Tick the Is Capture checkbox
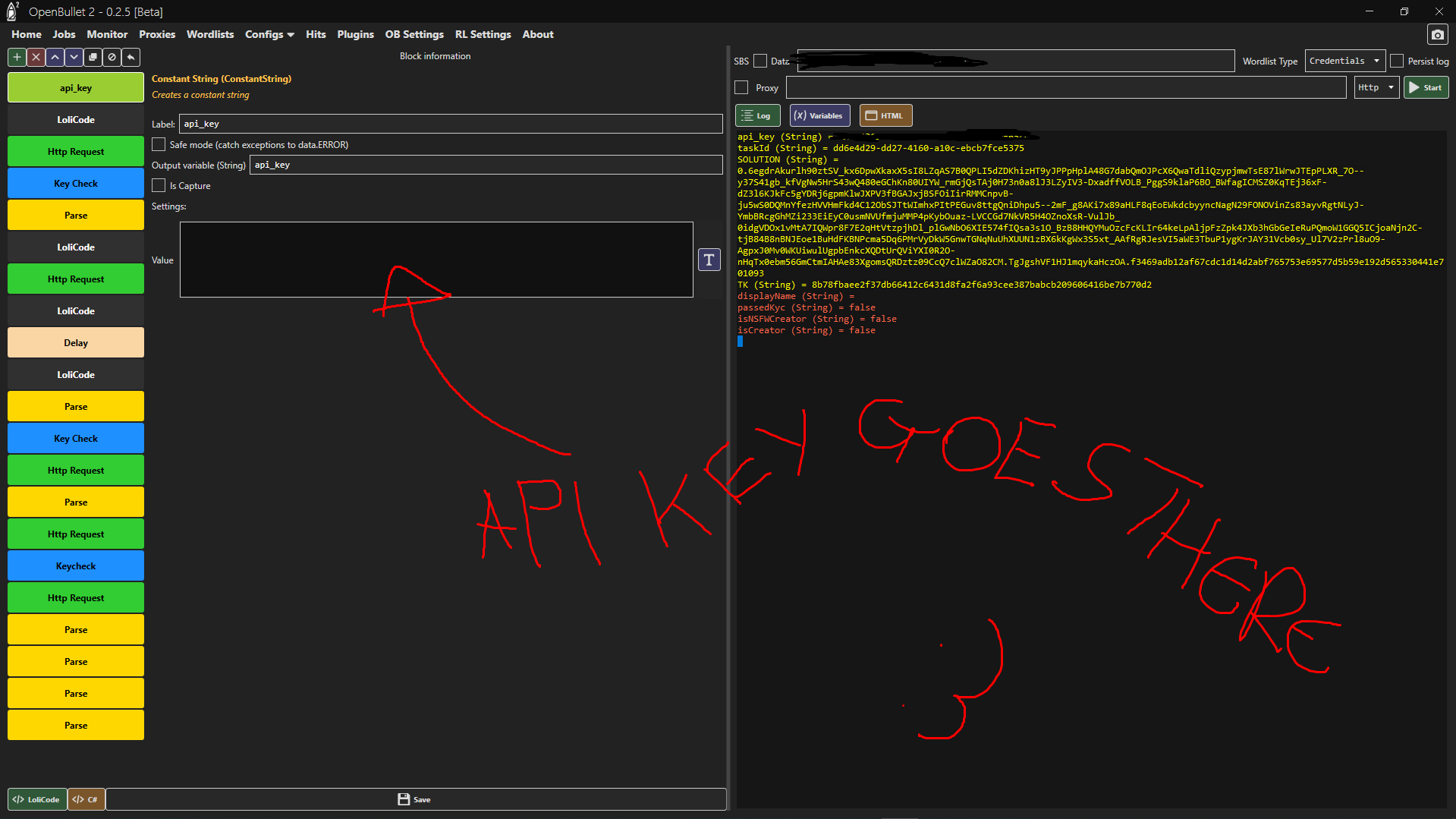This screenshot has width=1456, height=819. point(159,185)
